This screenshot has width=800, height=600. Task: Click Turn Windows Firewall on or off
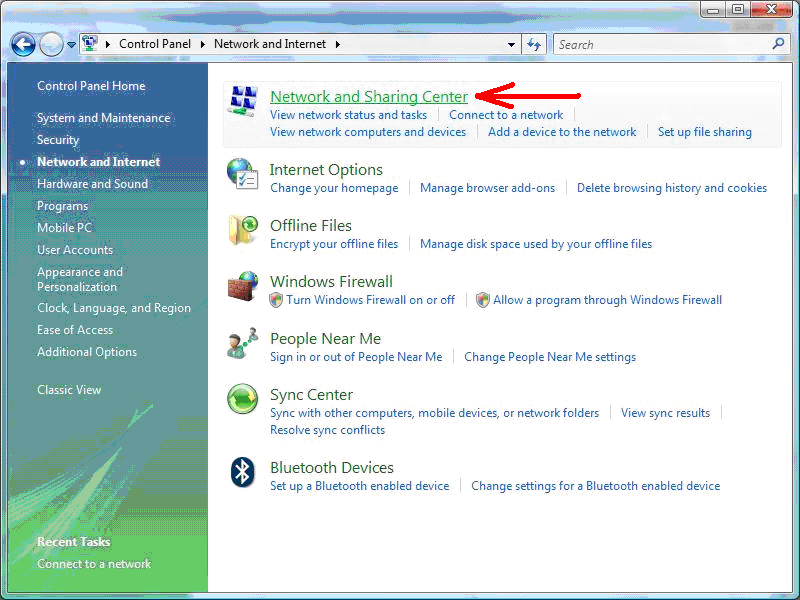tap(370, 300)
